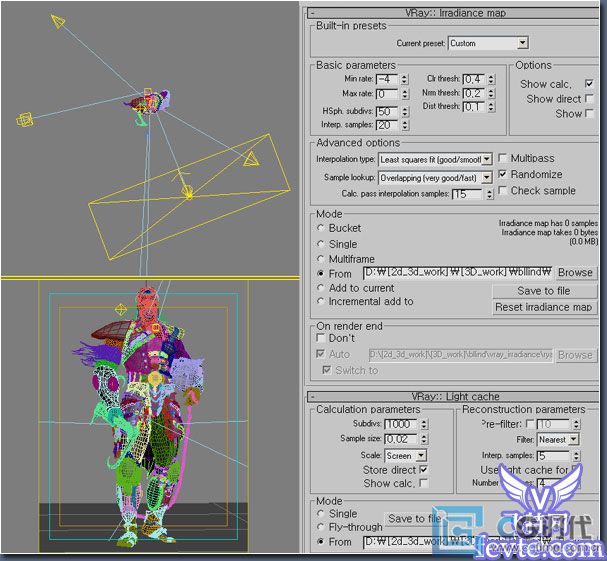Click Browse next to irradiance file path
This screenshot has height=561, width=607.
(575, 273)
